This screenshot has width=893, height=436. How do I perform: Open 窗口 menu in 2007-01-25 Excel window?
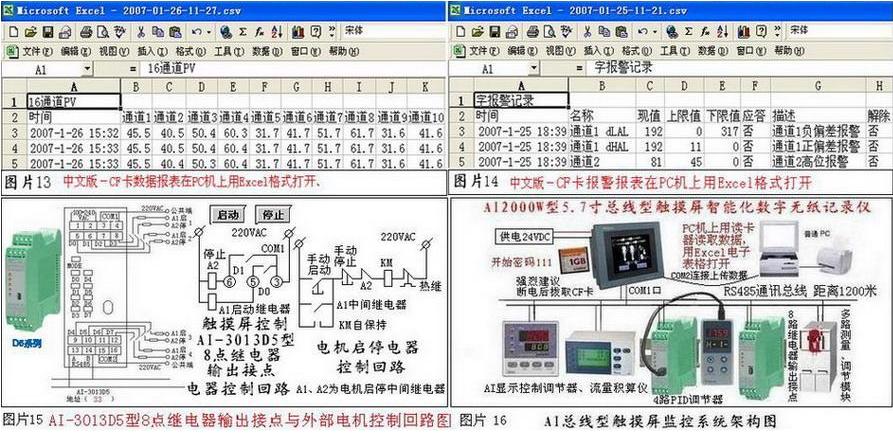click(751, 51)
